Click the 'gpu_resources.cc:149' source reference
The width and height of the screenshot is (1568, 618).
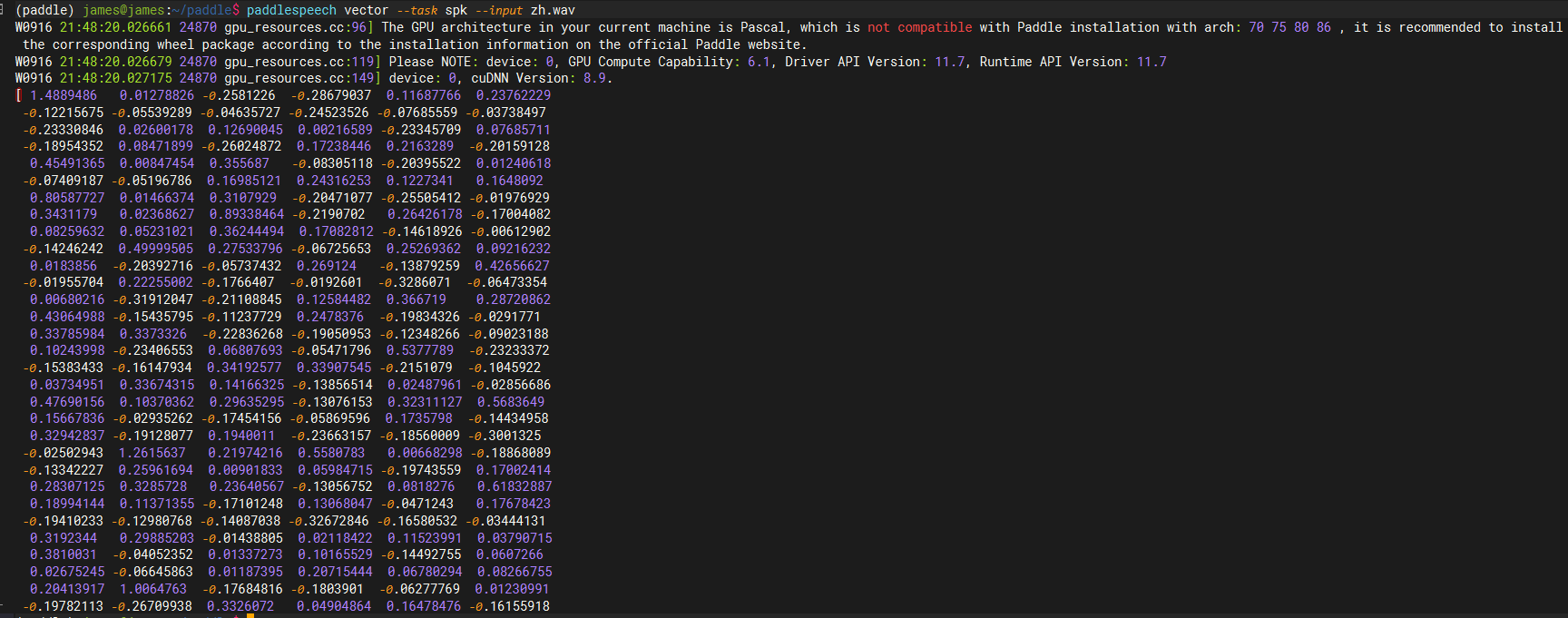(x=299, y=78)
